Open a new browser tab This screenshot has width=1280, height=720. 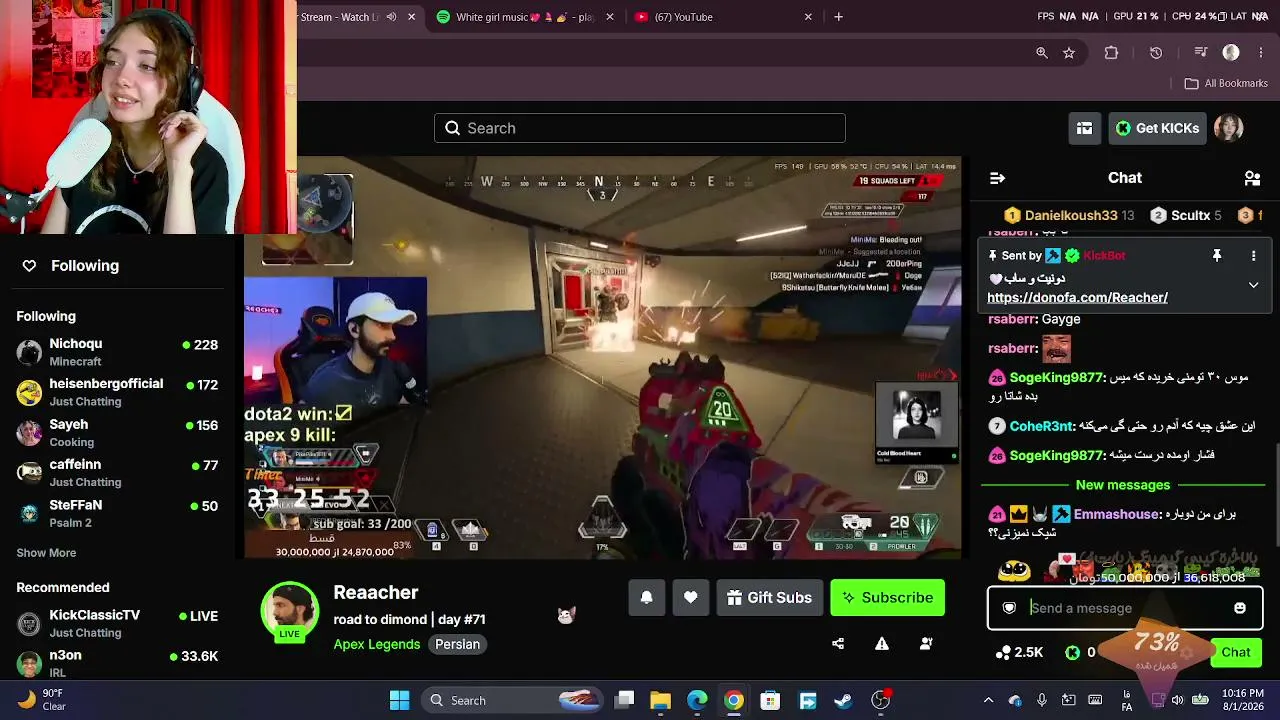coord(838,17)
